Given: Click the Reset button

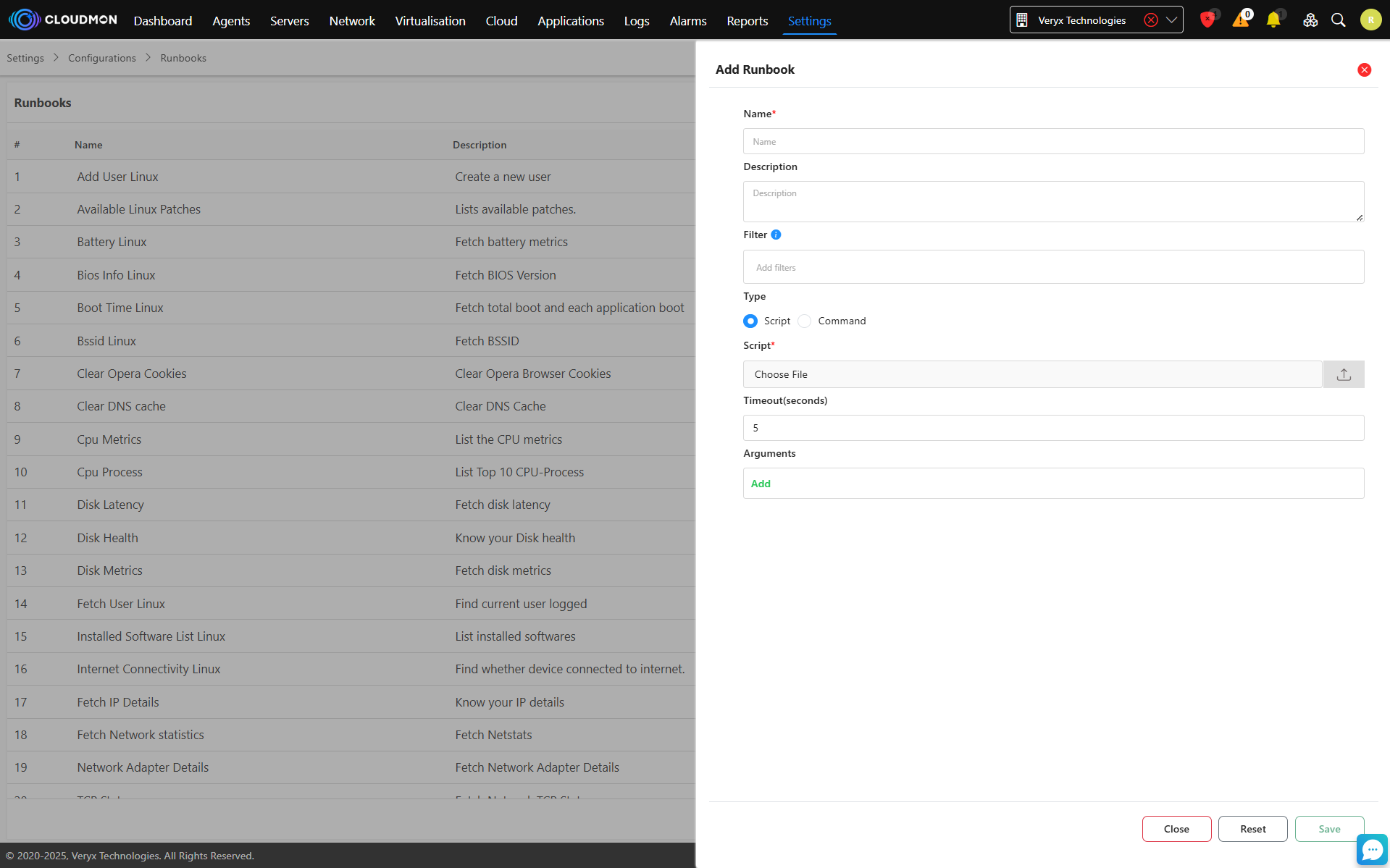Looking at the screenshot, I should [x=1252, y=829].
